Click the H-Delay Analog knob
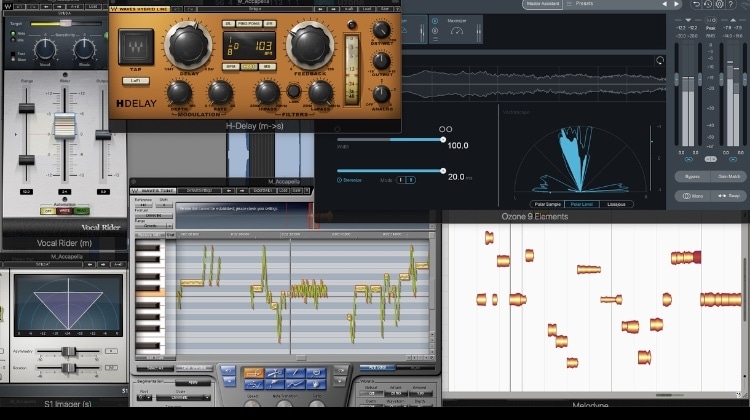The width and height of the screenshot is (750, 420). tap(381, 94)
